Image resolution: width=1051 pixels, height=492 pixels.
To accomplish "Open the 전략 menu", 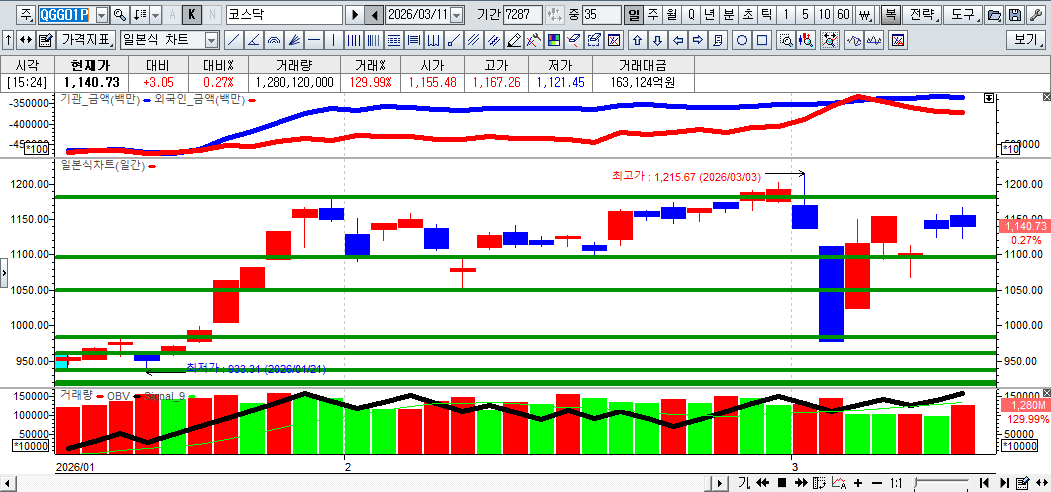I will pyautogui.click(x=921, y=15).
